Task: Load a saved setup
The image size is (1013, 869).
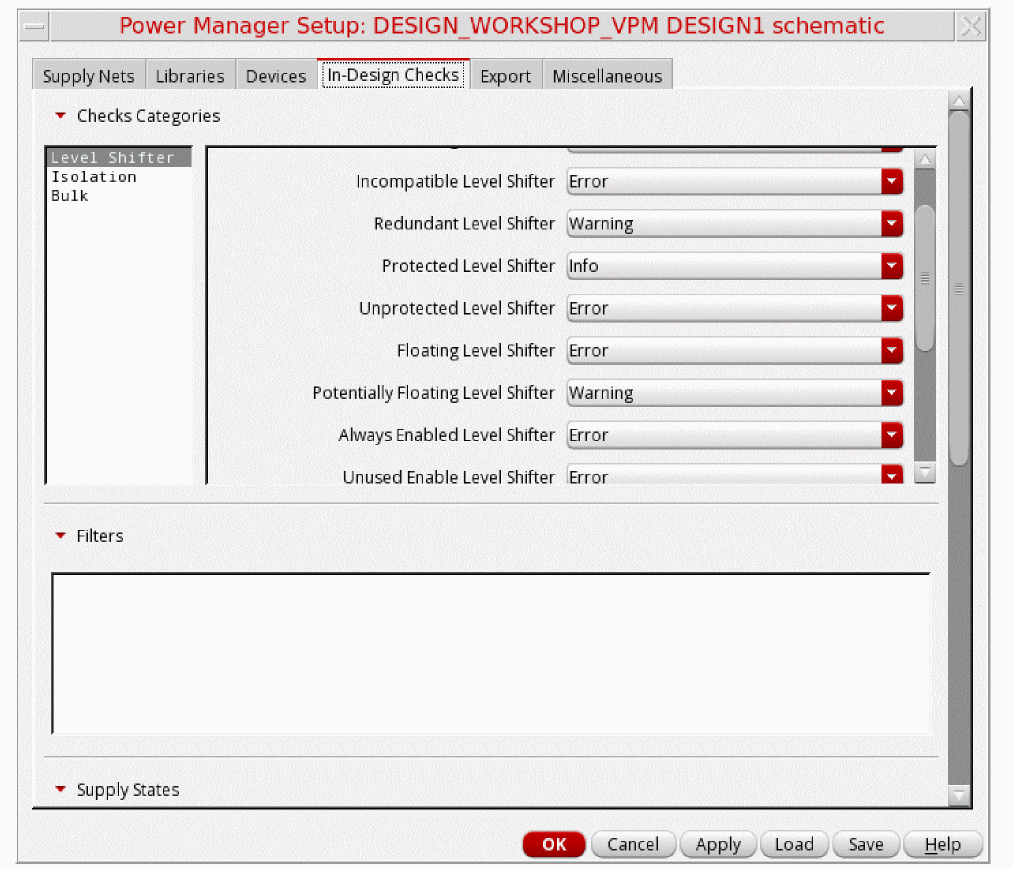Action: [x=794, y=844]
